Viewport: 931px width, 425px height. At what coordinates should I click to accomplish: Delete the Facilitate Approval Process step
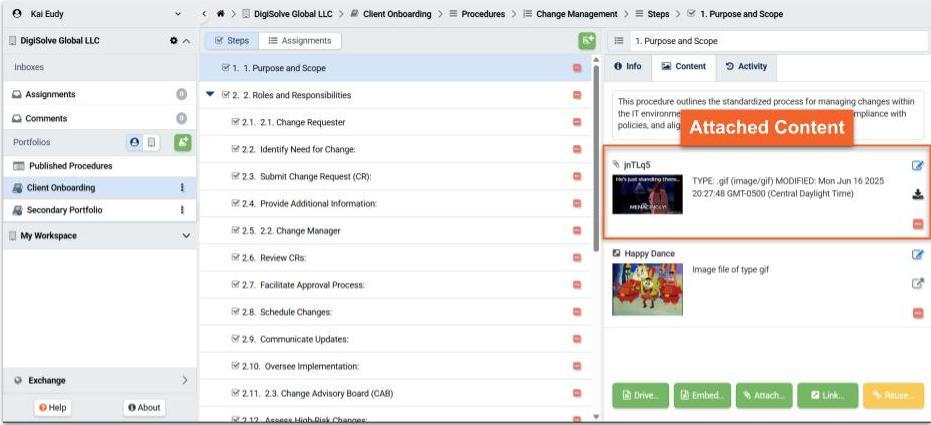[577, 285]
